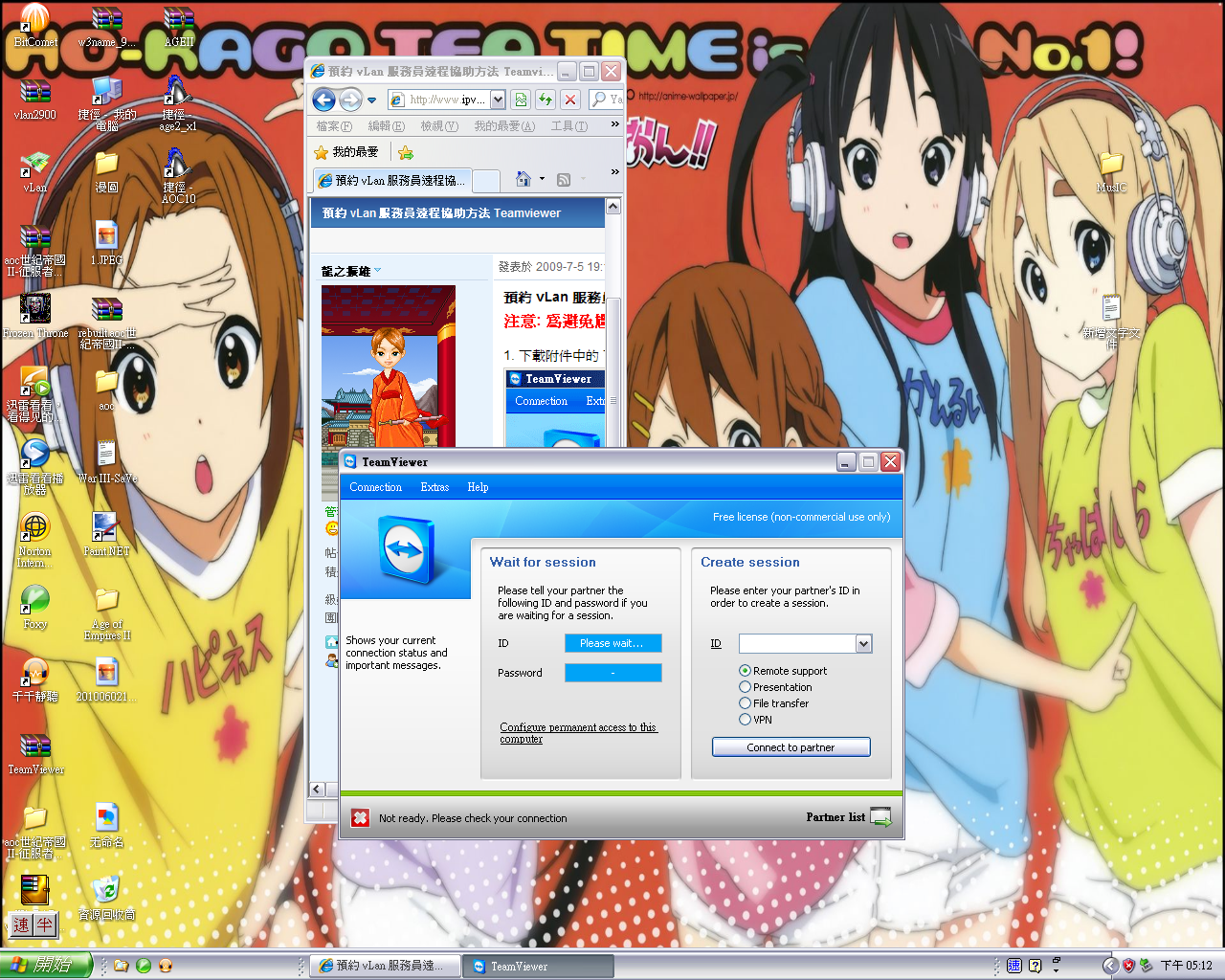Click the IE home page icon
The height and width of the screenshot is (980, 1225).
coord(523,179)
